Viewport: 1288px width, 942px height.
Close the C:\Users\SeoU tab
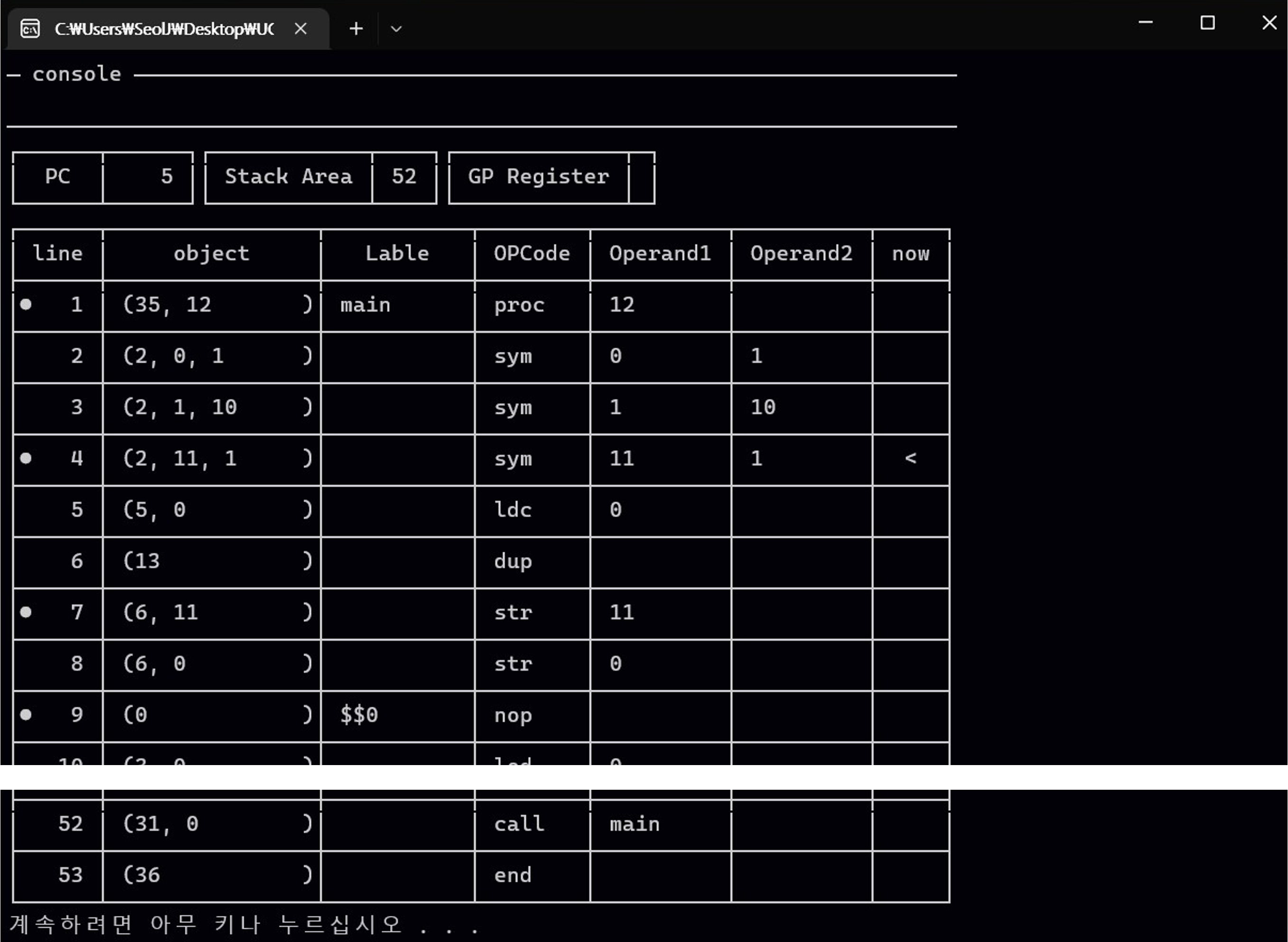tap(301, 28)
